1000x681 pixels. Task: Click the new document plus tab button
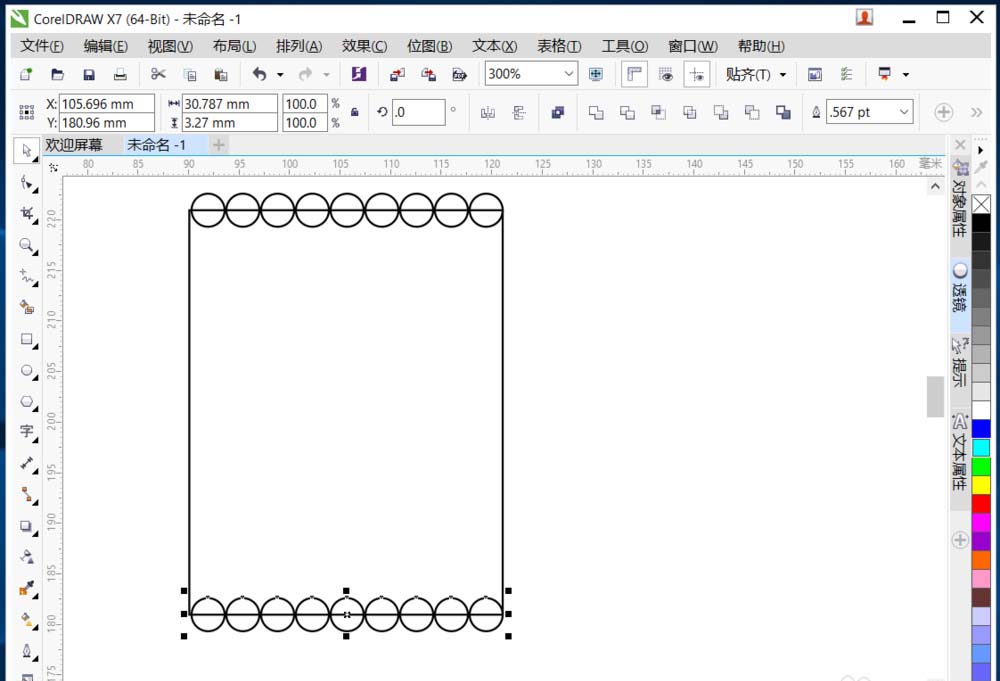[218, 145]
